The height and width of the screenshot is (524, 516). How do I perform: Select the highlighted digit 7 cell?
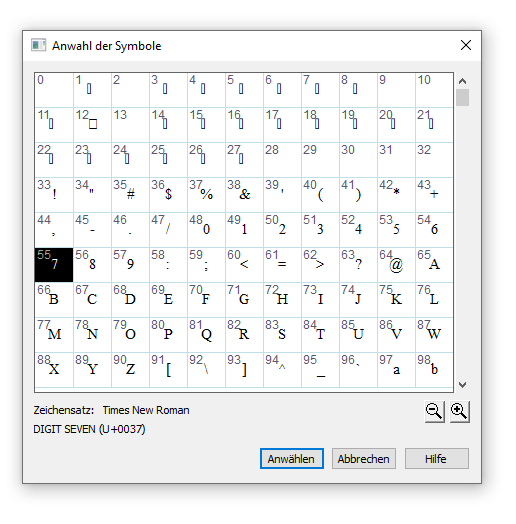coord(54,265)
